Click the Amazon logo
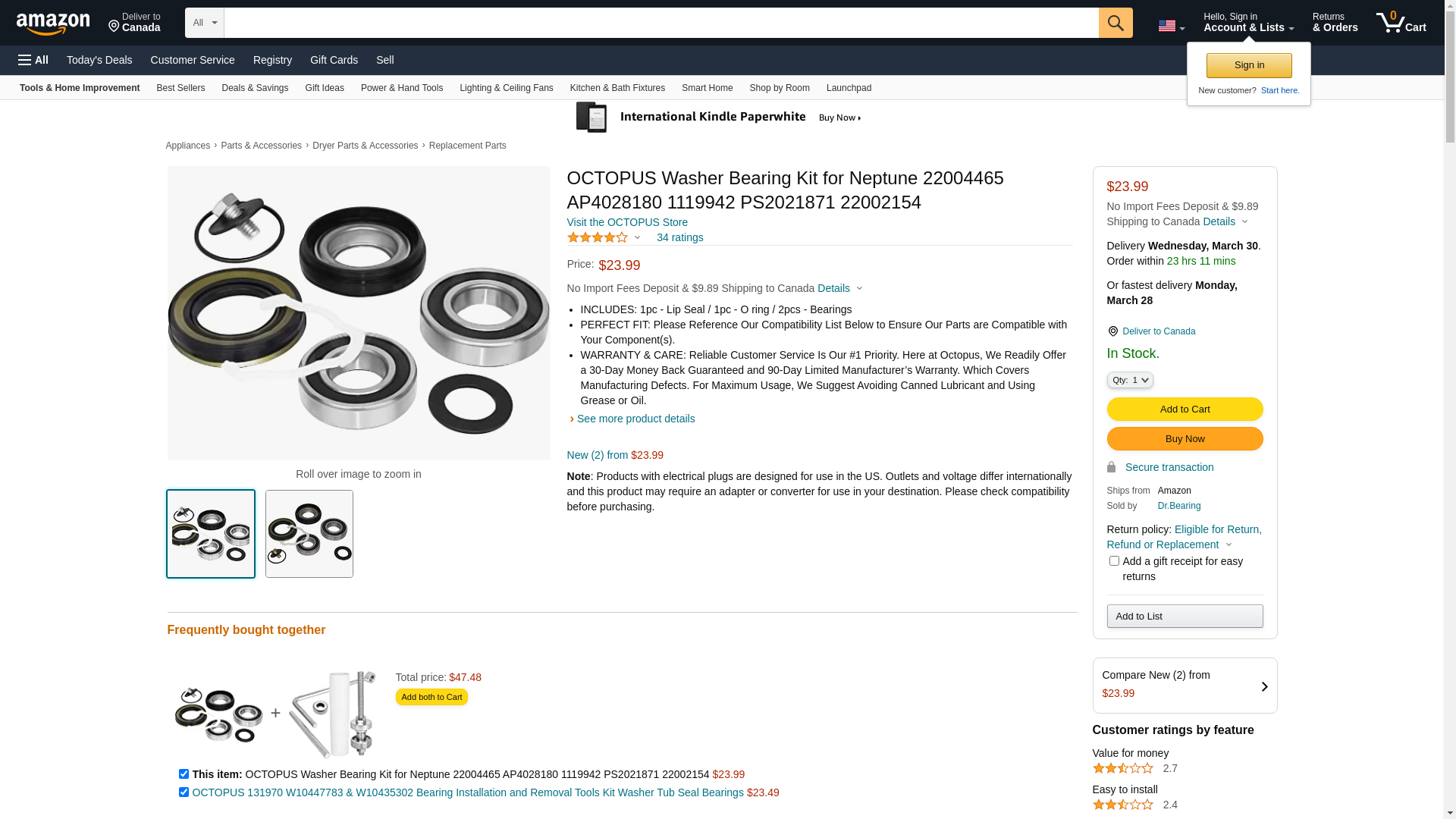 (x=53, y=24)
